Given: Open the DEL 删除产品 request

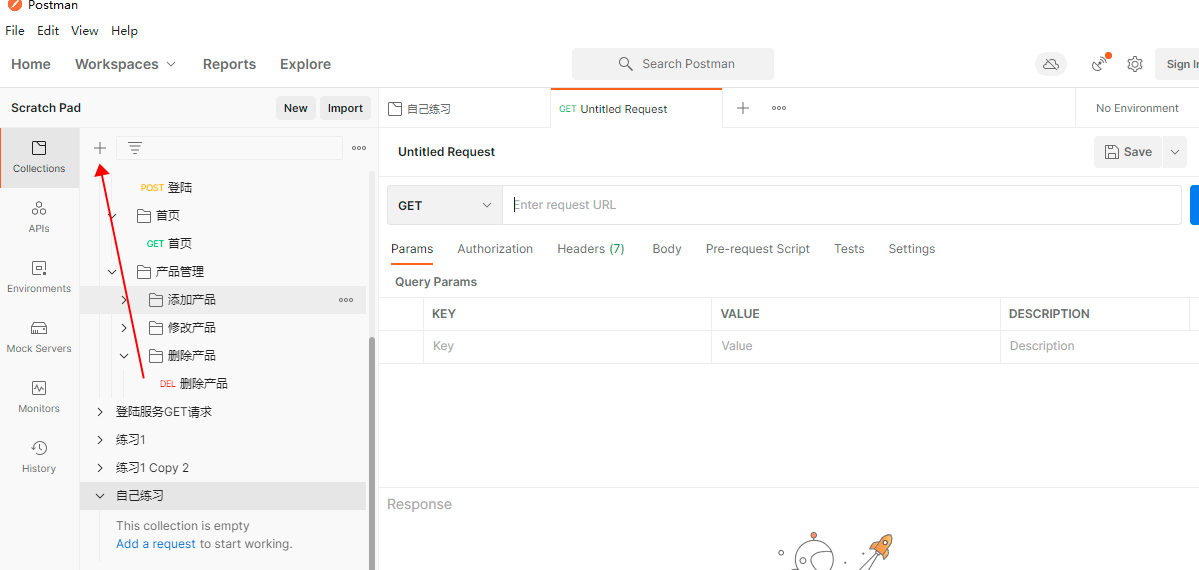Looking at the screenshot, I should 193,384.
